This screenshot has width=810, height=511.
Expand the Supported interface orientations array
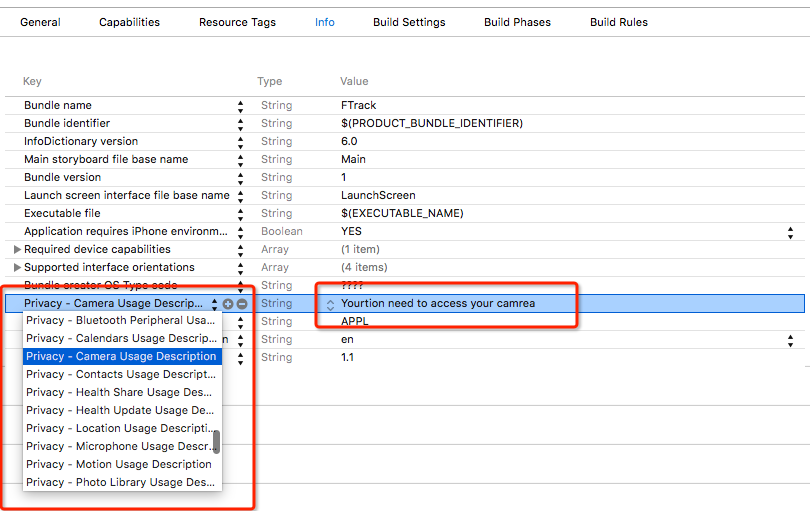coord(16,268)
